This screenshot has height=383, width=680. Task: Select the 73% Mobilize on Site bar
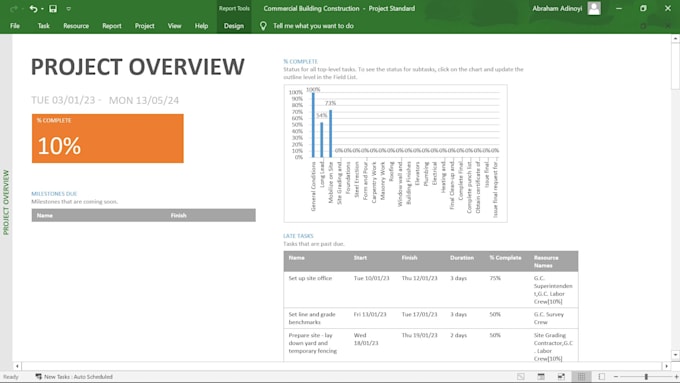point(330,134)
